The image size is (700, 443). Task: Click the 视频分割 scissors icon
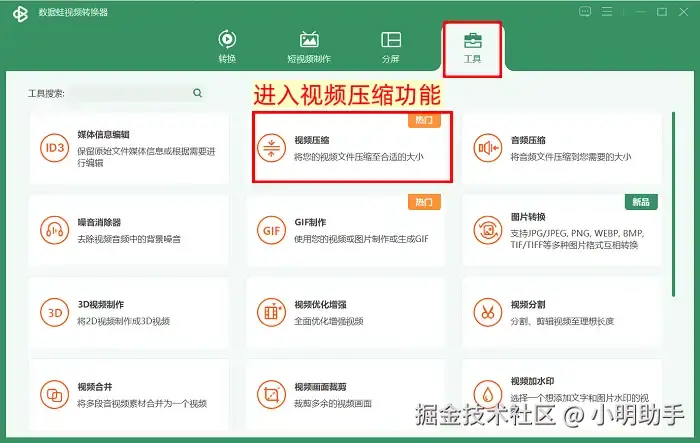click(488, 313)
